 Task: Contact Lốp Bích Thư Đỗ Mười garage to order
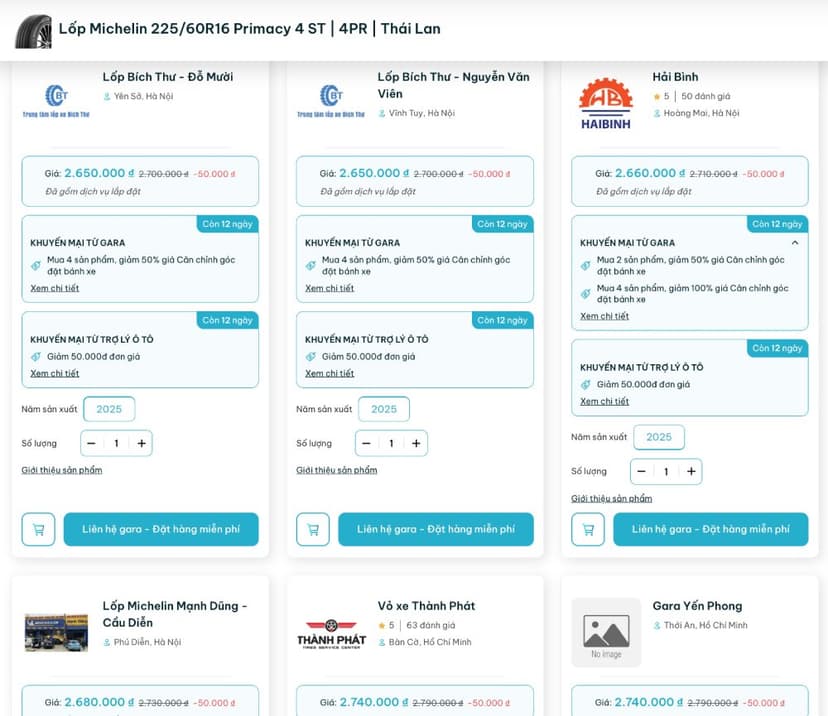tap(161, 529)
